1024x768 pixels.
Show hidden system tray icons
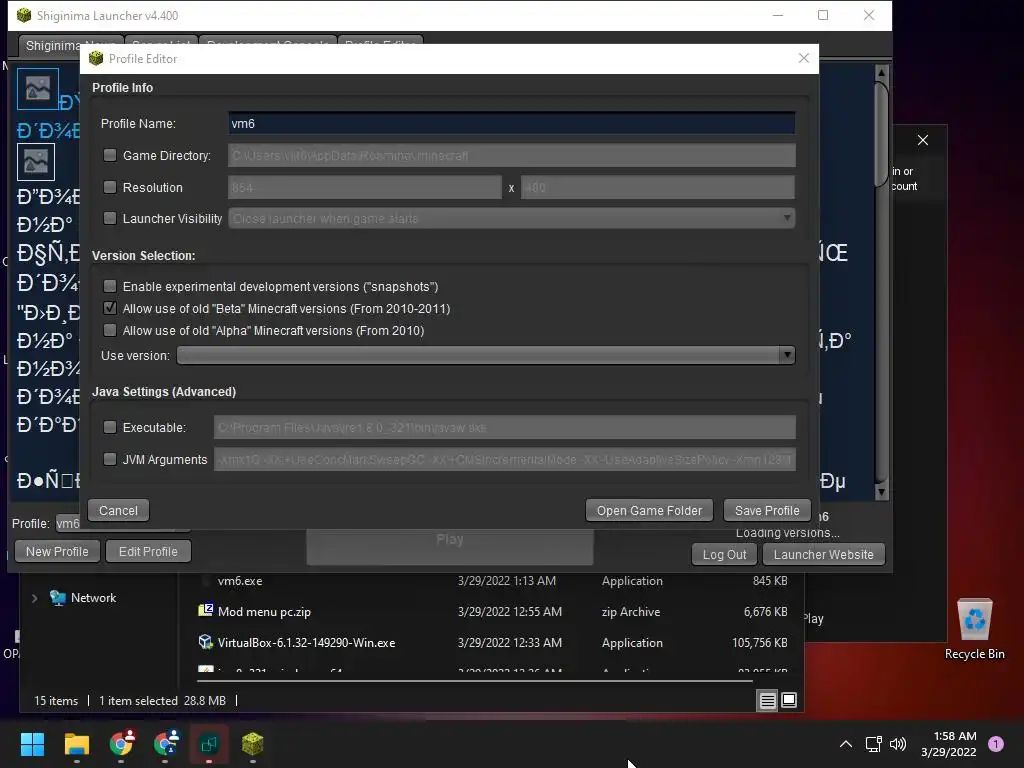pyautogui.click(x=846, y=744)
